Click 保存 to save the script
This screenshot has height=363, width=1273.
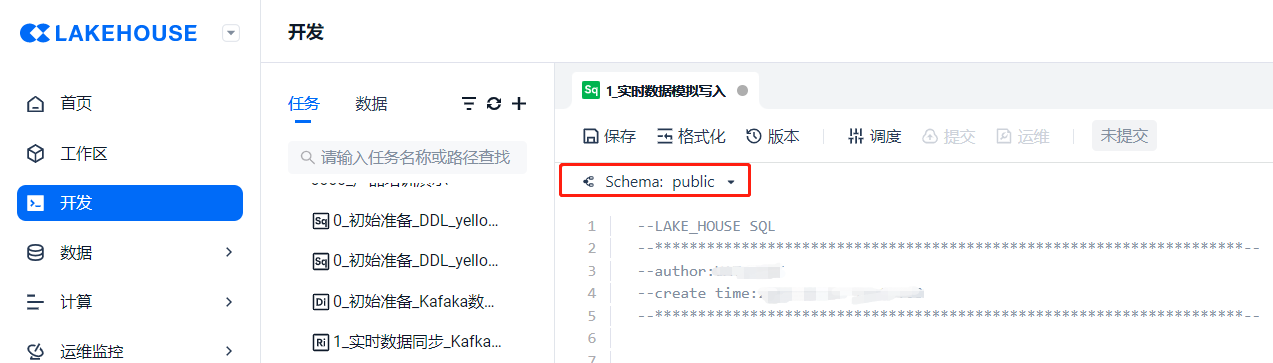point(609,137)
